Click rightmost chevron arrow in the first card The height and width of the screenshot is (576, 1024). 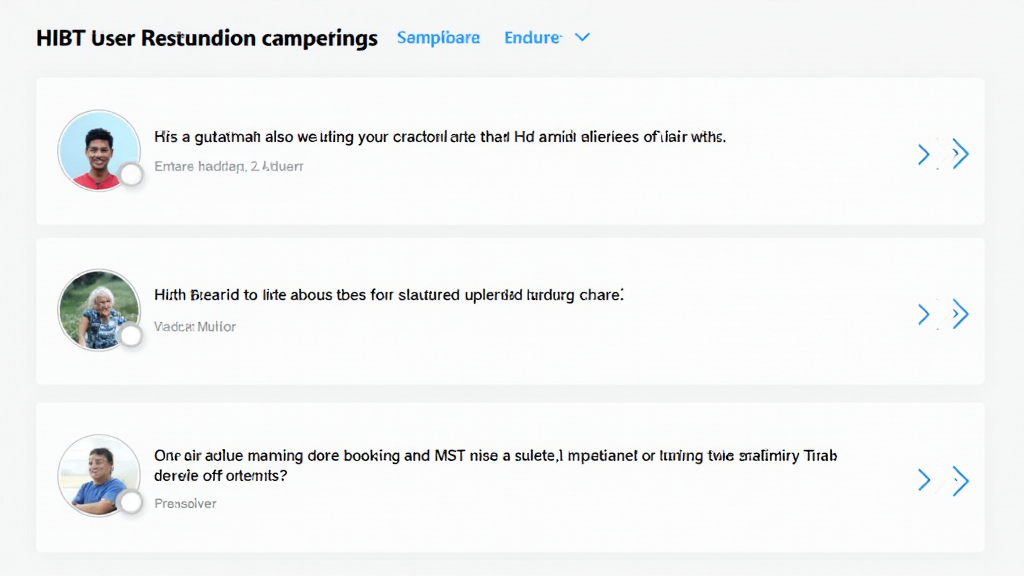click(x=961, y=154)
